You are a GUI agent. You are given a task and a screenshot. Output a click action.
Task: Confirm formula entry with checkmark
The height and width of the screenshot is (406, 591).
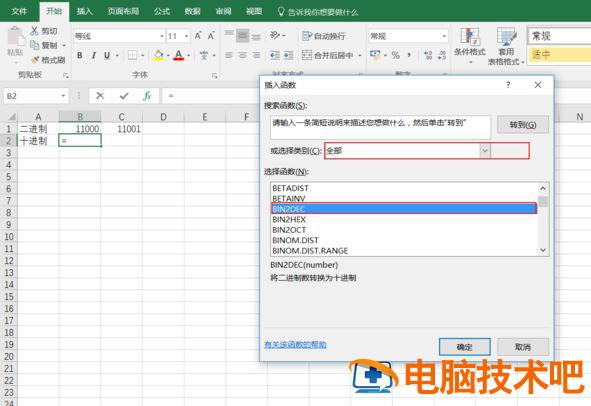[x=124, y=96]
